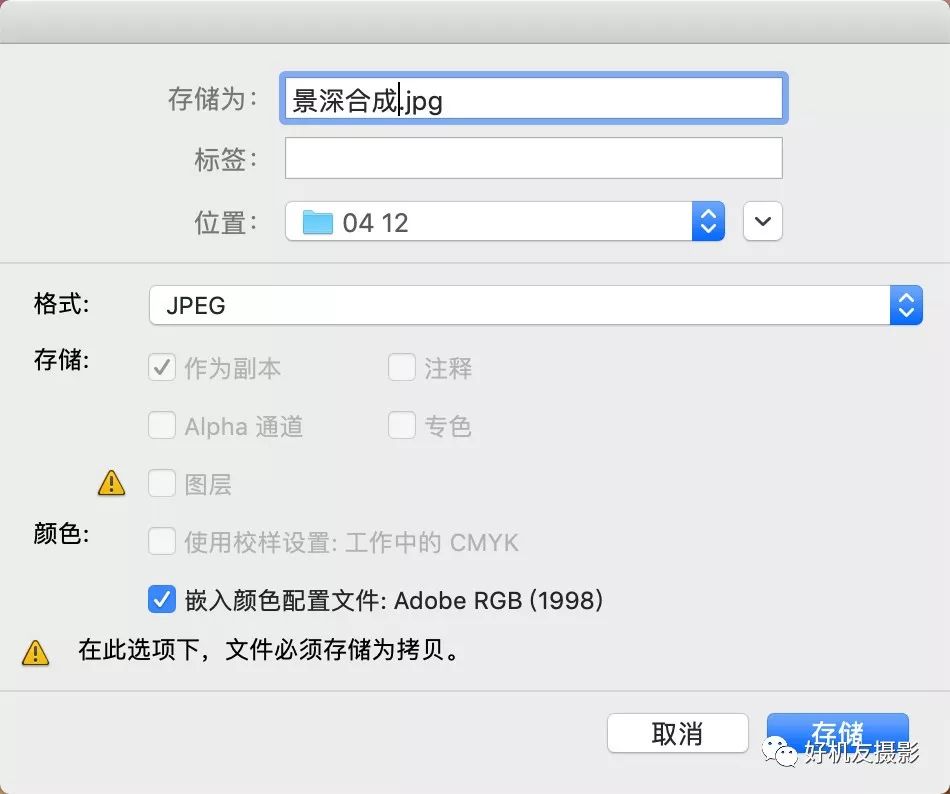Viewport: 950px width, 794px height.
Task: Enable the 注释 checkbox
Action: (x=402, y=368)
